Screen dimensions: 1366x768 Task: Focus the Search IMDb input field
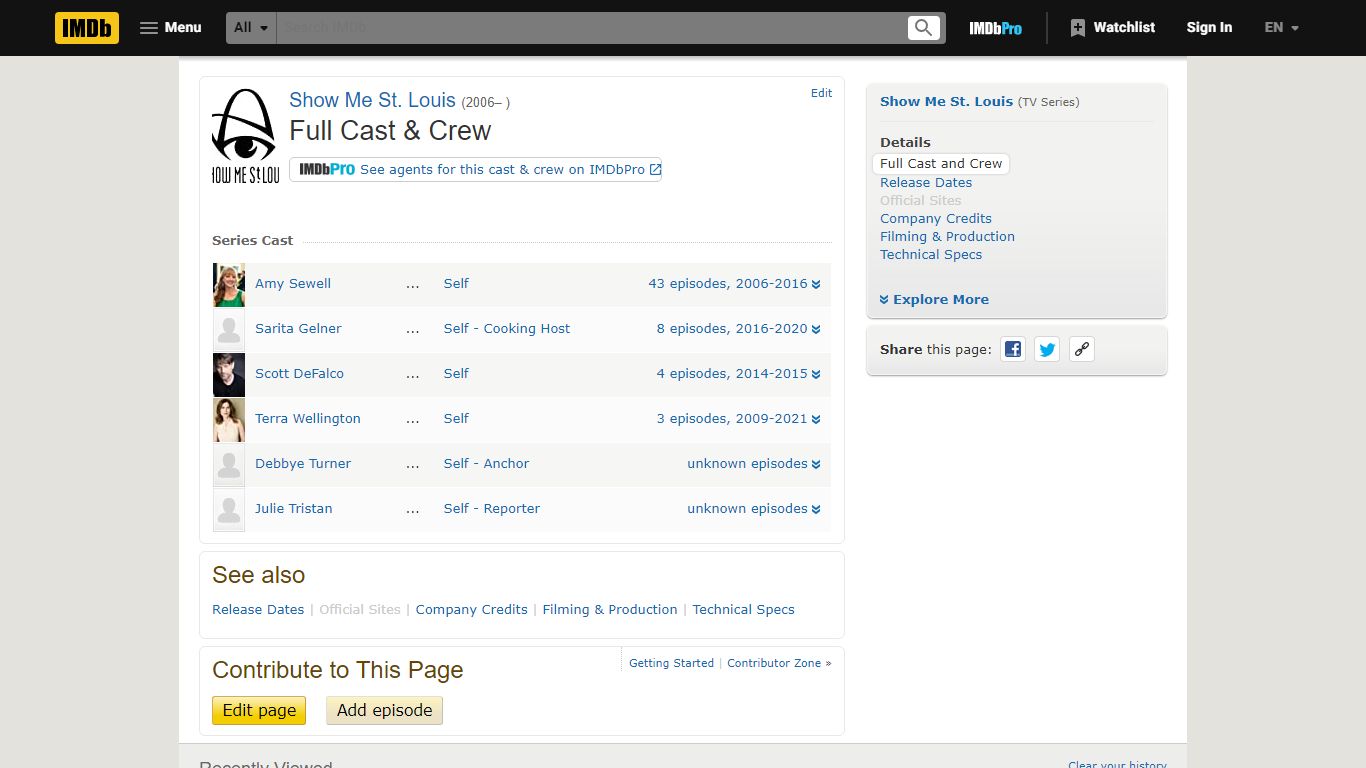[x=591, y=28]
